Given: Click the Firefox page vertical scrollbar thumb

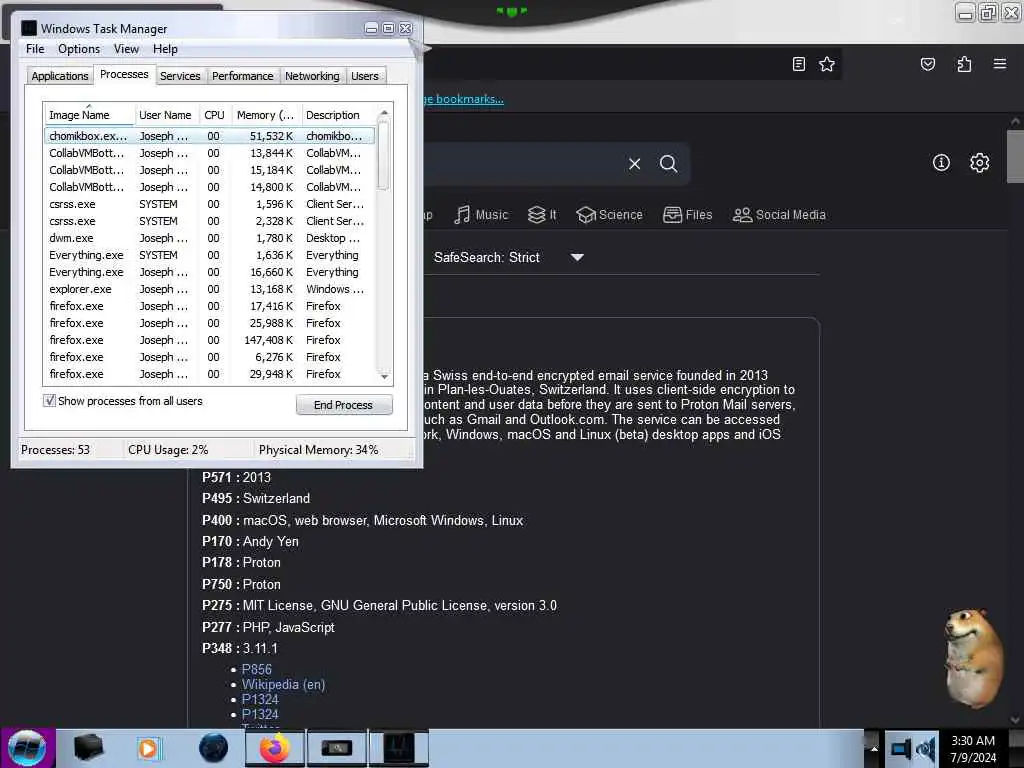Looking at the screenshot, I should 1015,157.
